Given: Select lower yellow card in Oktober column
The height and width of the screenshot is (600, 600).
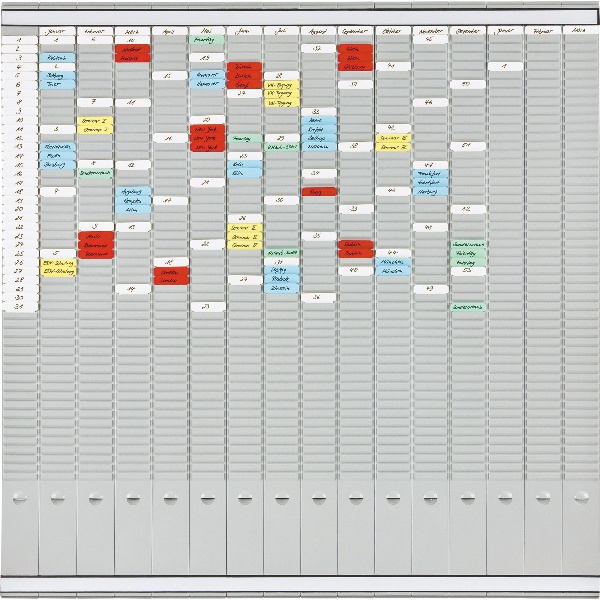Looking at the screenshot, I should (393, 147).
